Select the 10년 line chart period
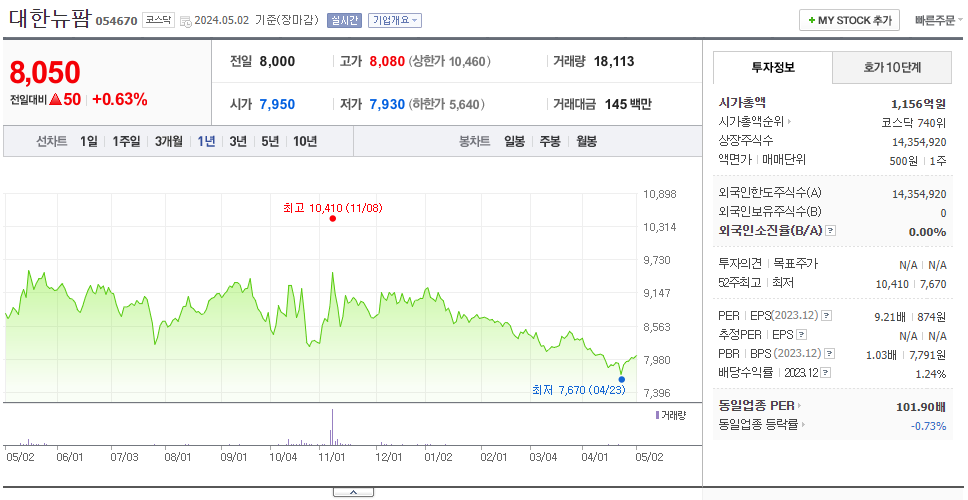 click(x=305, y=141)
